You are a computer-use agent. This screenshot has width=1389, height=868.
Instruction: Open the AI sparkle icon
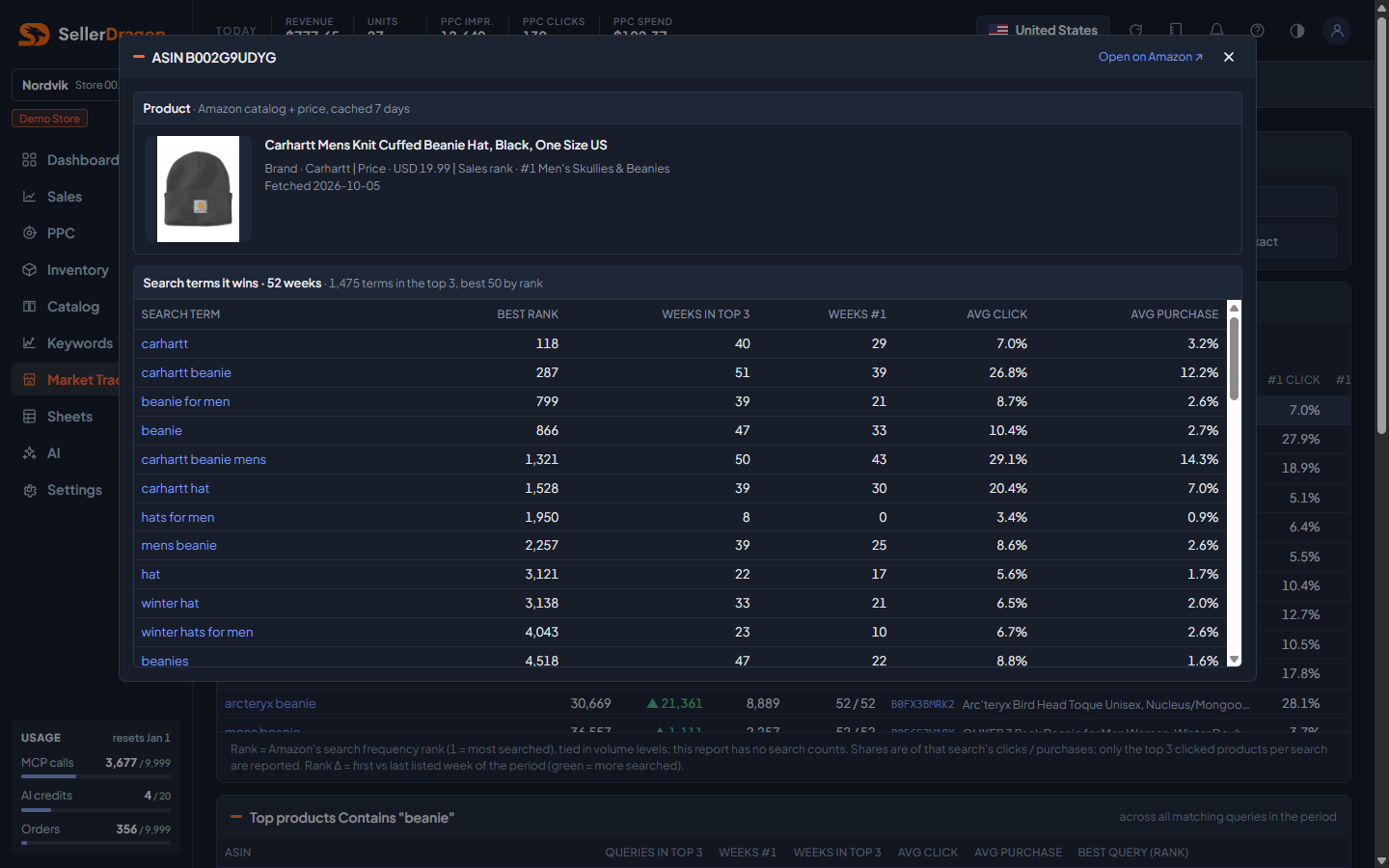(x=29, y=453)
